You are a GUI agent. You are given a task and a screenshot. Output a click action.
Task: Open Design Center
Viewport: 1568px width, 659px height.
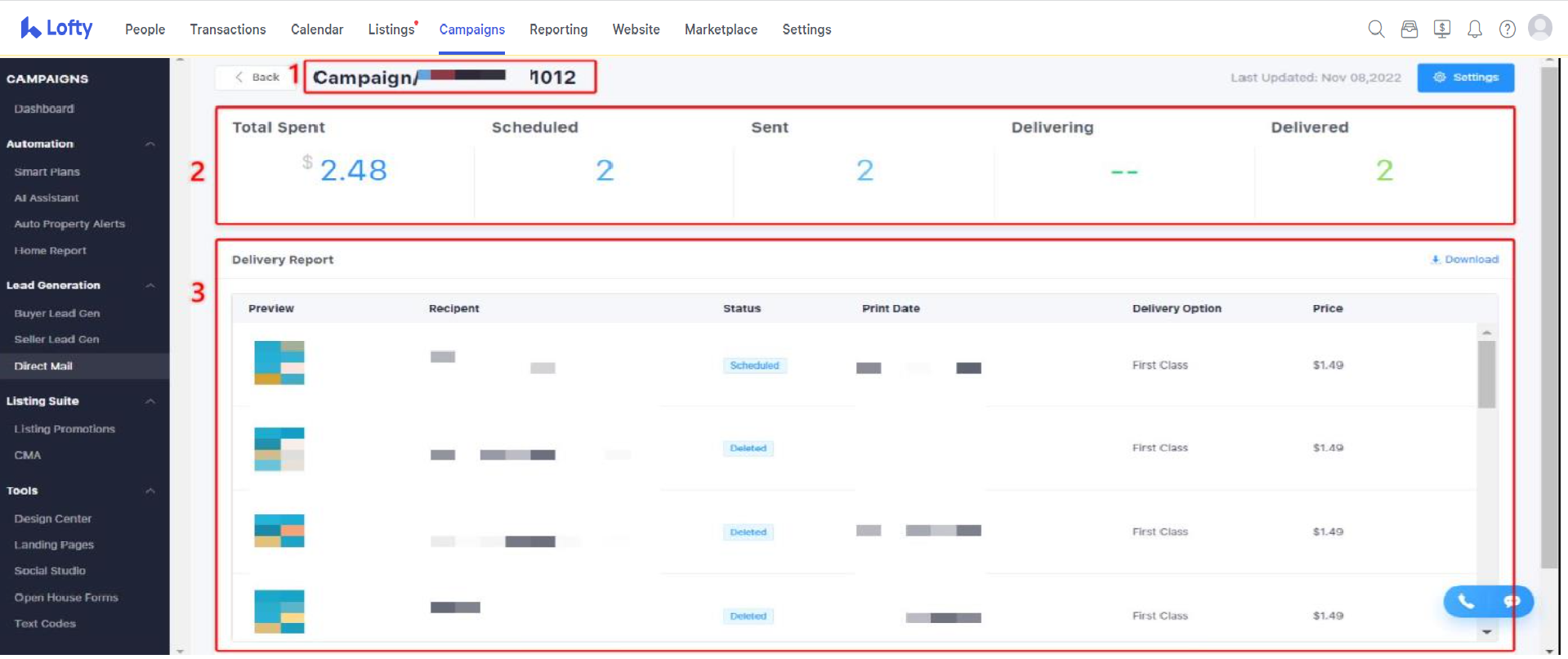coord(52,518)
